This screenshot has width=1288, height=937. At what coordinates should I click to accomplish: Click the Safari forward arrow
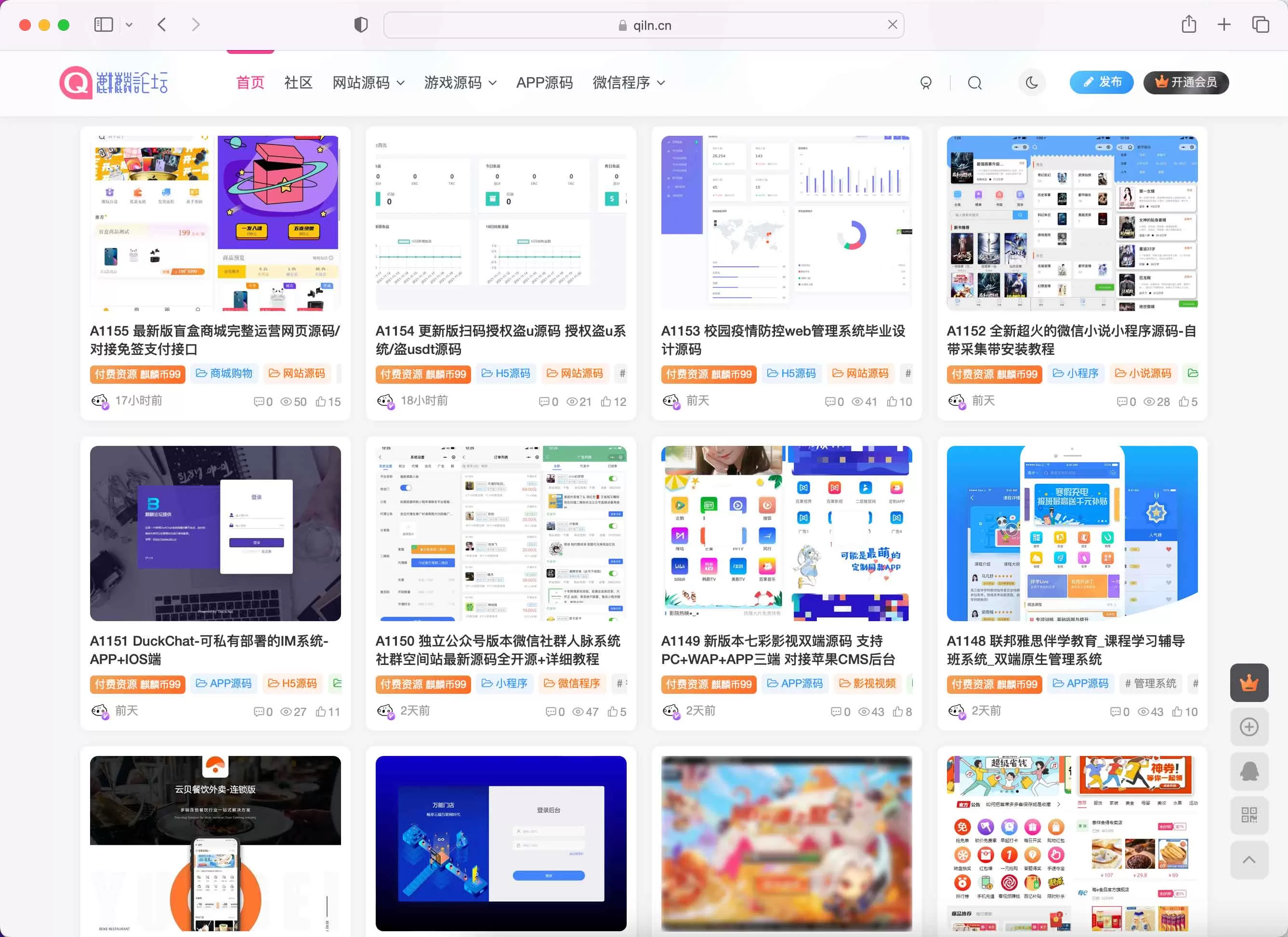click(x=196, y=25)
